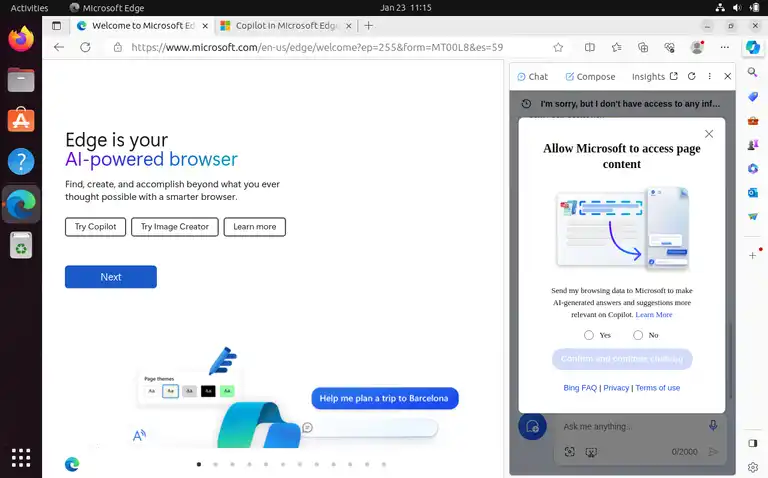Close the Copilot sidebar pane

click(x=727, y=76)
